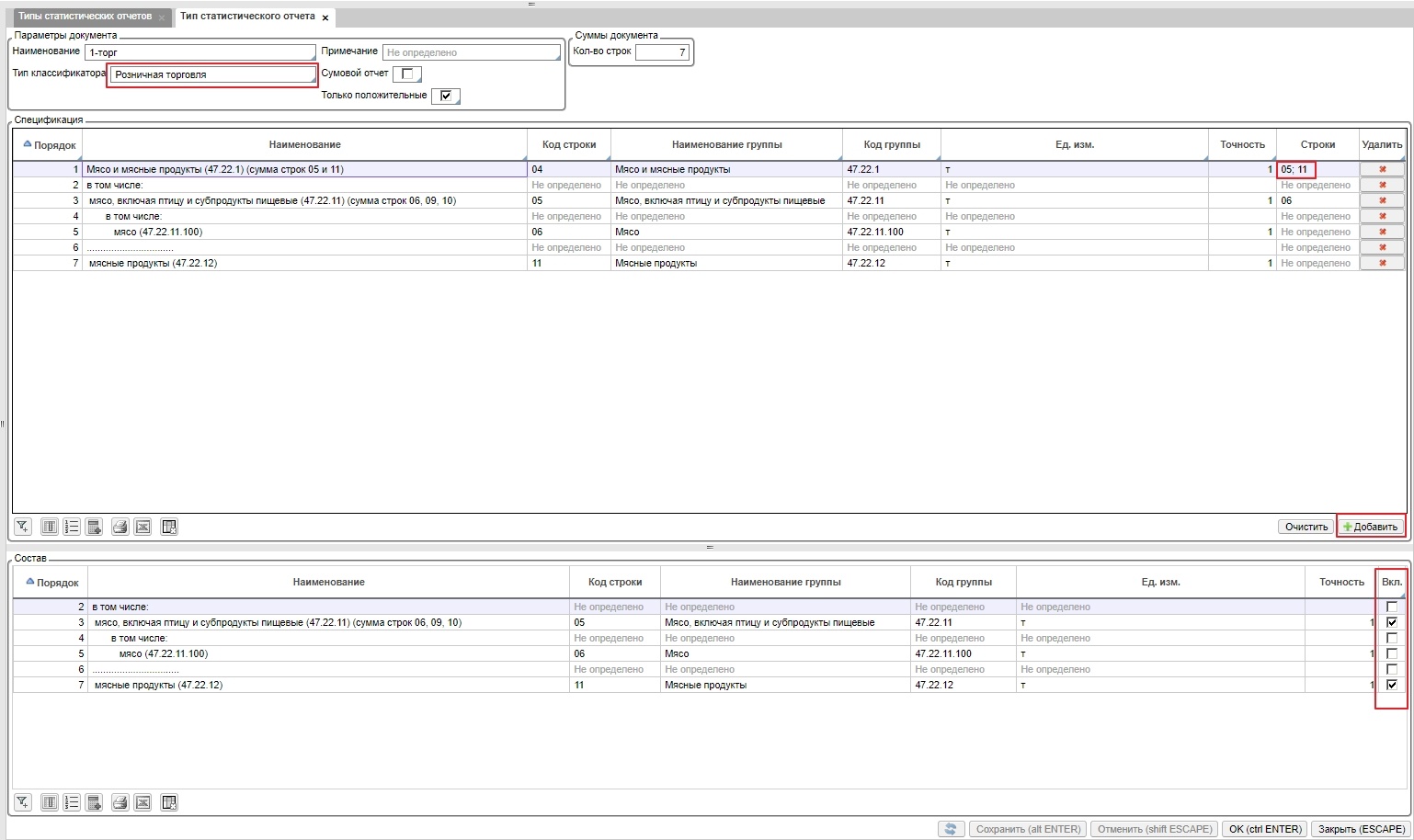This screenshot has width=1414, height=840.
Task: Click Excel export icon in Состав toolbar
Action: click(x=143, y=802)
